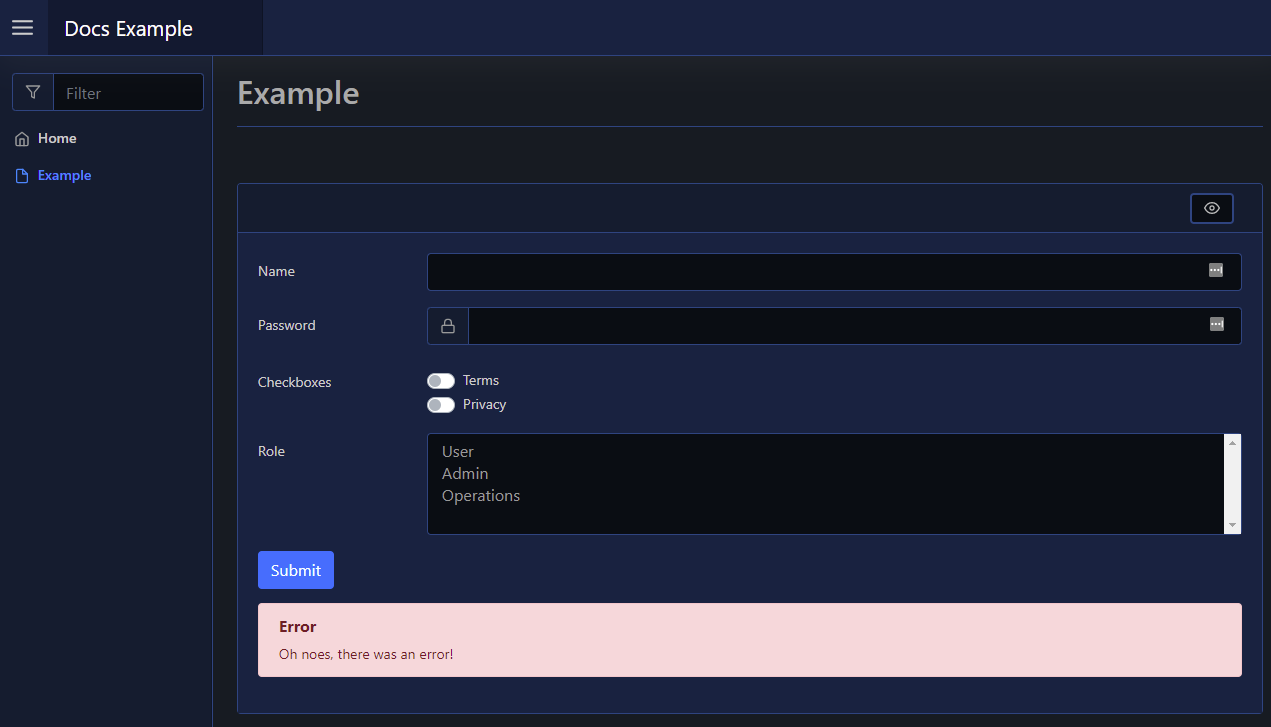The height and width of the screenshot is (727, 1271).
Task: Open the hamburger navigation menu
Action: (x=22, y=28)
